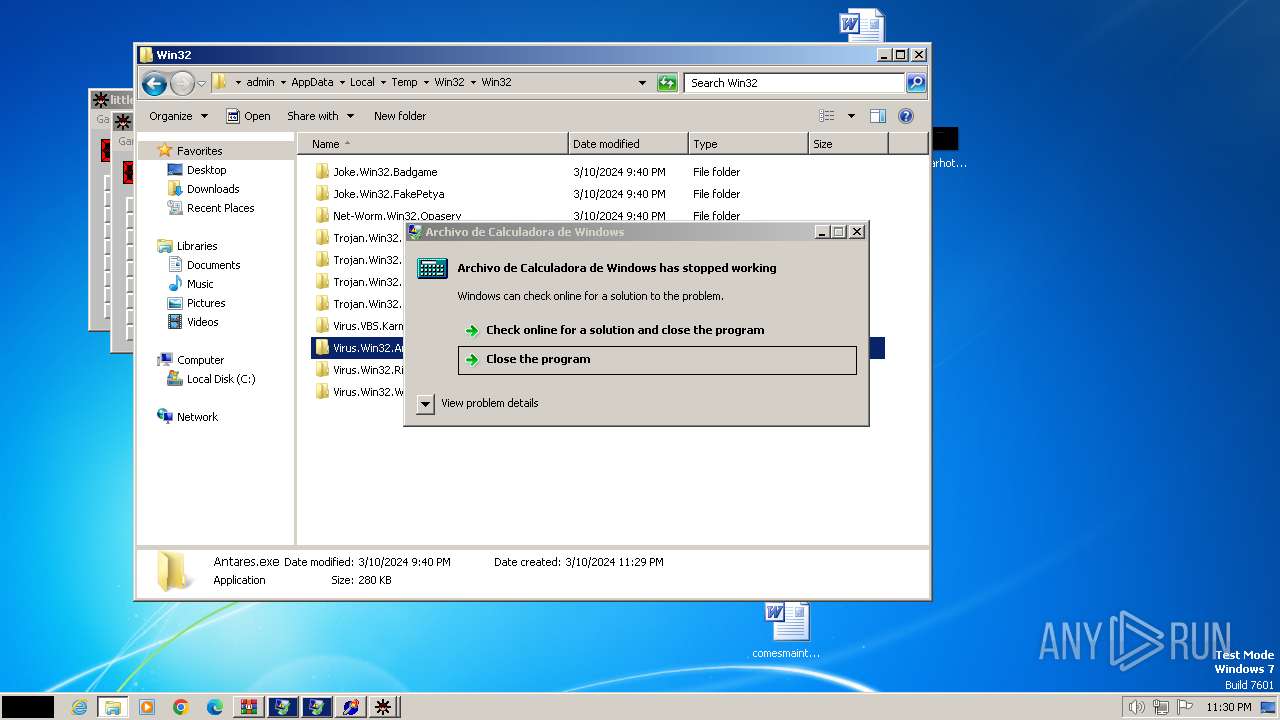Select the Joke.Win32.Badgame folder
Screen dimensions: 1280x720
click(385, 172)
